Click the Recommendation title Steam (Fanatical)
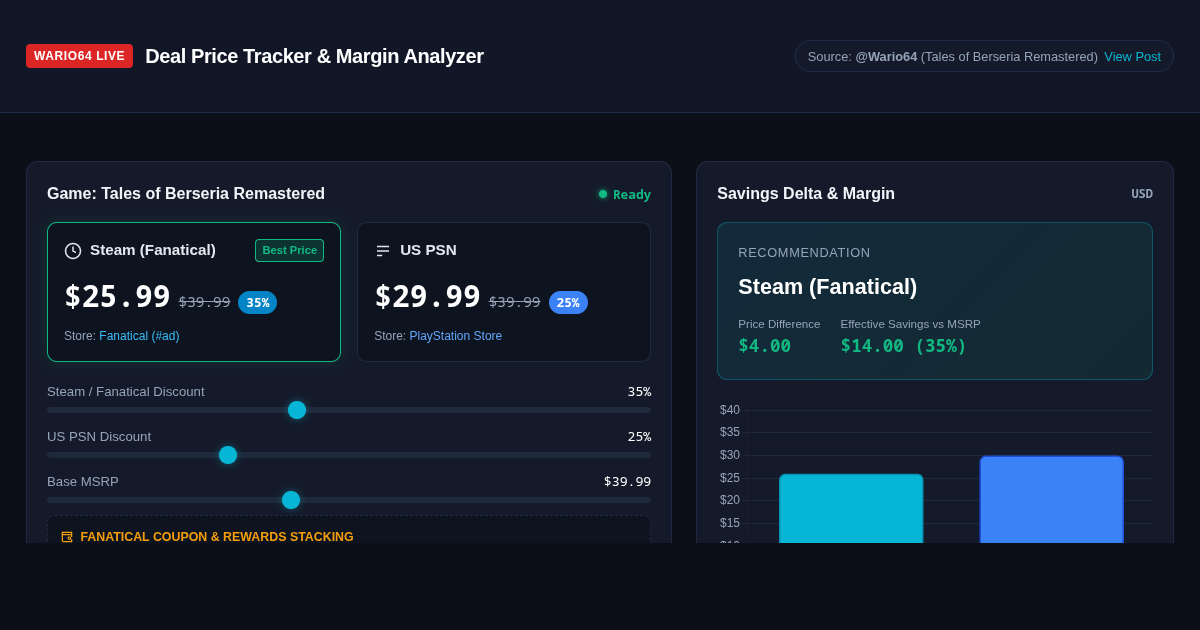The width and height of the screenshot is (1200, 630). click(827, 287)
